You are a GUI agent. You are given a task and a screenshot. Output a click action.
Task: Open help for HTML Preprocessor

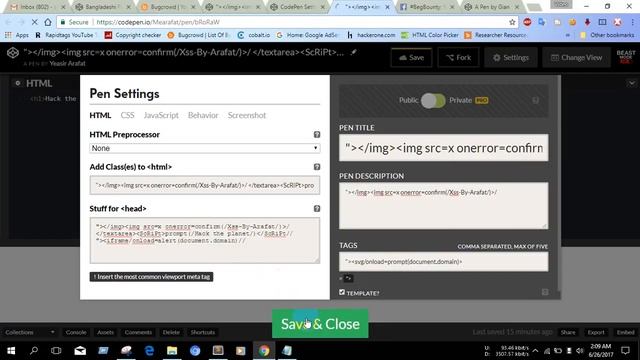(x=317, y=134)
